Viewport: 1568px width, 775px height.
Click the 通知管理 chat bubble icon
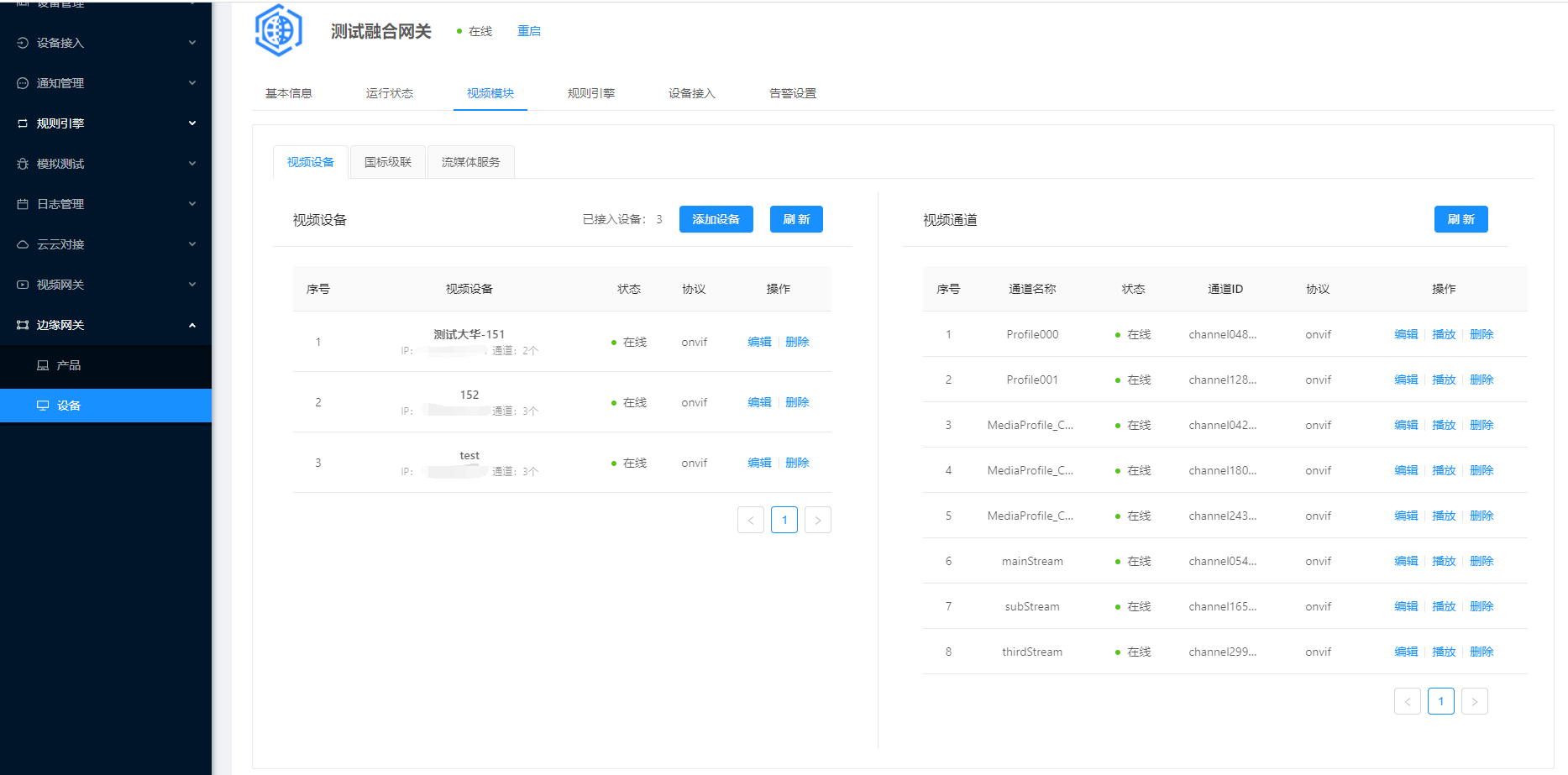(x=23, y=83)
